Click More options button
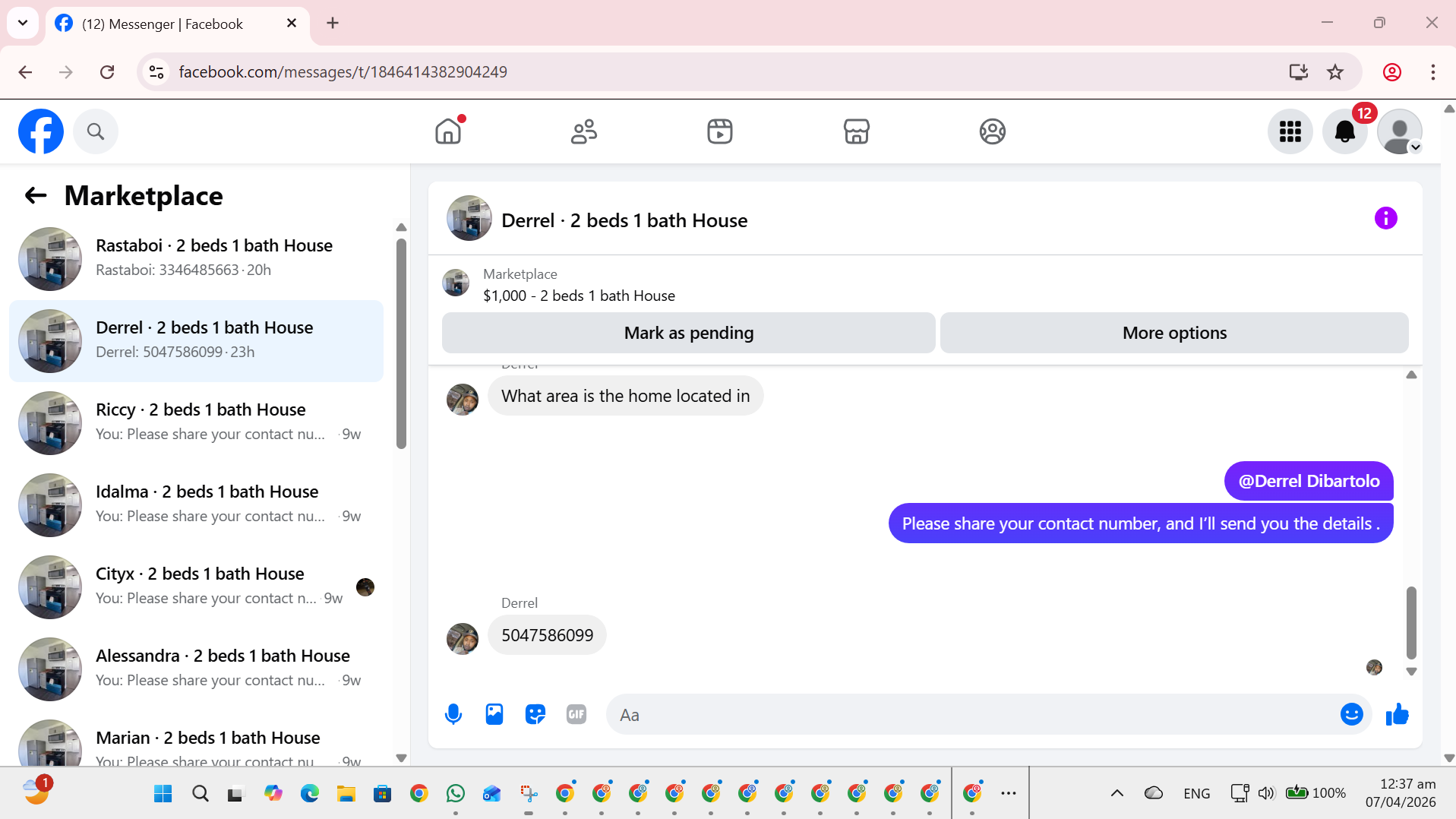The height and width of the screenshot is (819, 1456). click(x=1174, y=333)
